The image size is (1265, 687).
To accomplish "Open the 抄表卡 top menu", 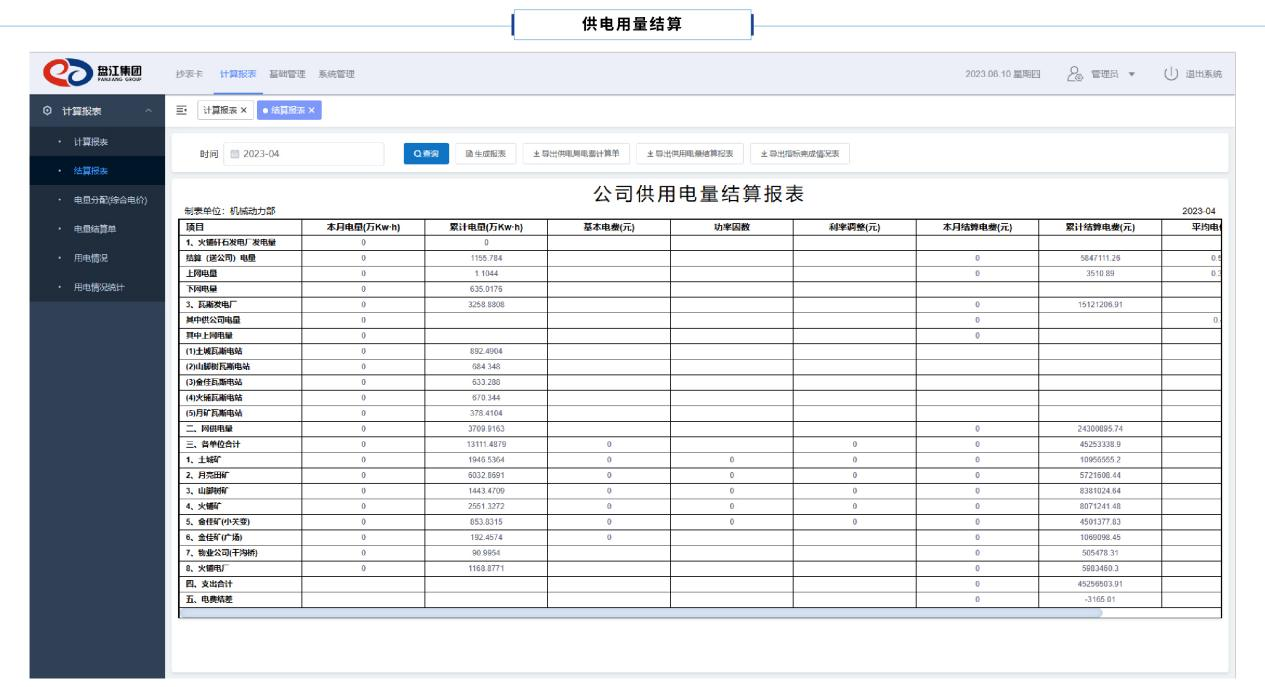I will (x=189, y=75).
